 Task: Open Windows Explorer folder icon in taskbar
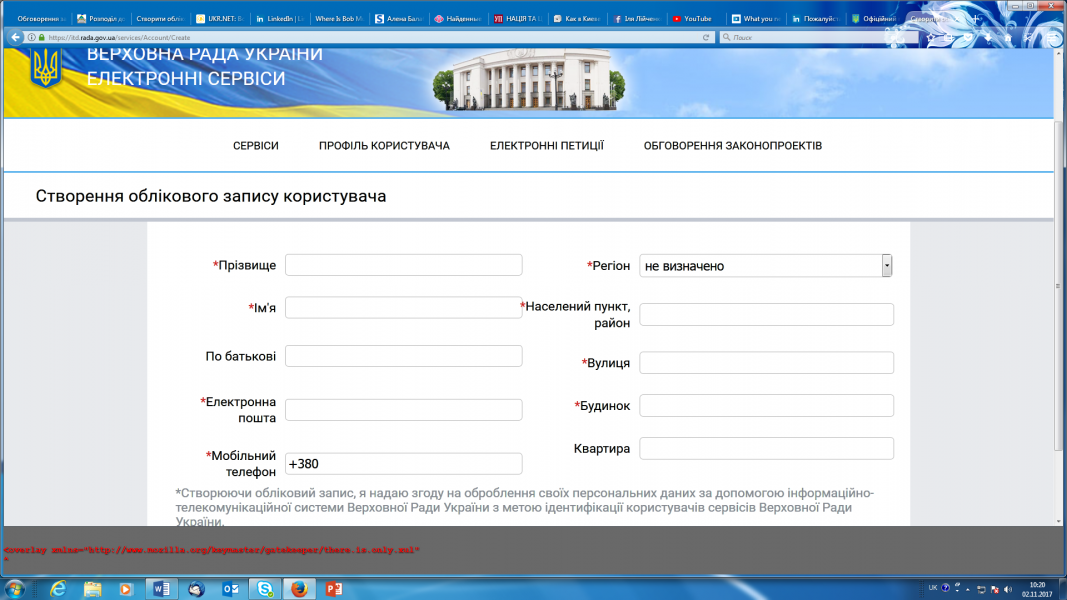(x=93, y=588)
